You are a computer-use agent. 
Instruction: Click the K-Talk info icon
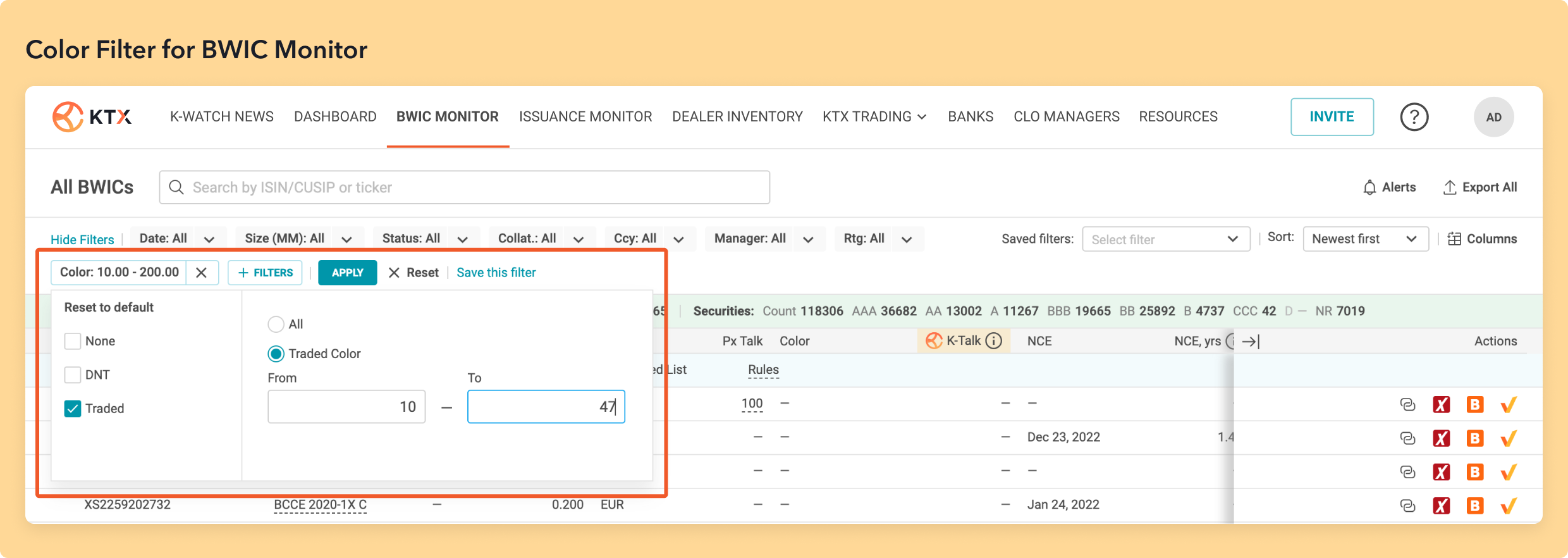[994, 341]
